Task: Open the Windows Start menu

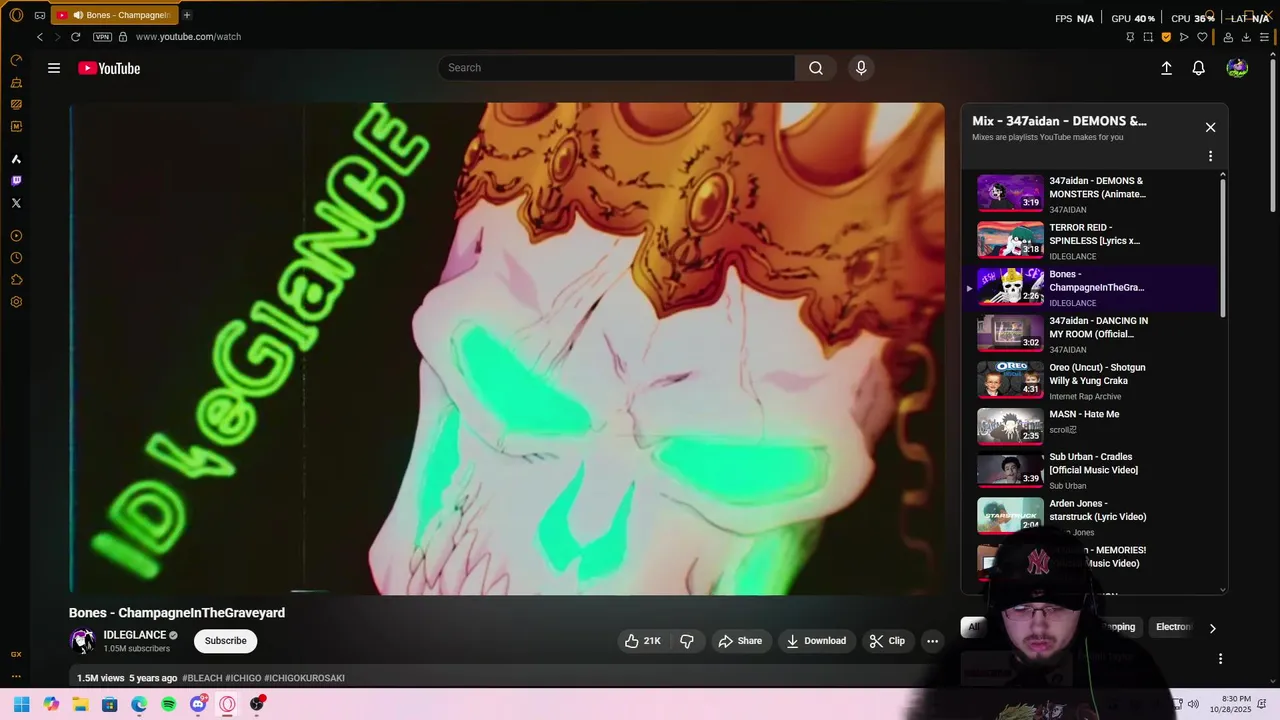Action: (21, 704)
